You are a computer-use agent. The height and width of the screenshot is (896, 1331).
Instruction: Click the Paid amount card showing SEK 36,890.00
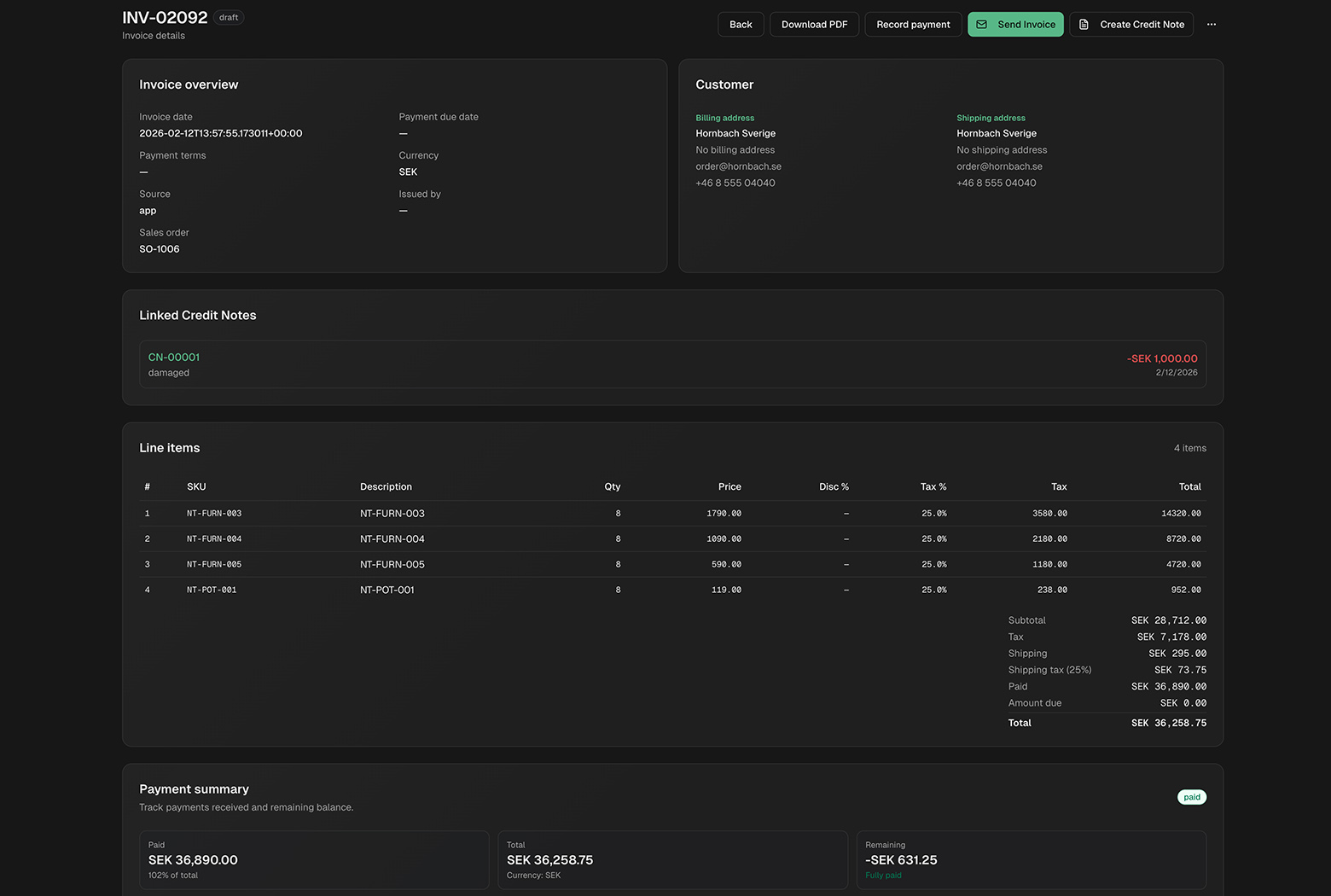pyautogui.click(x=313, y=859)
